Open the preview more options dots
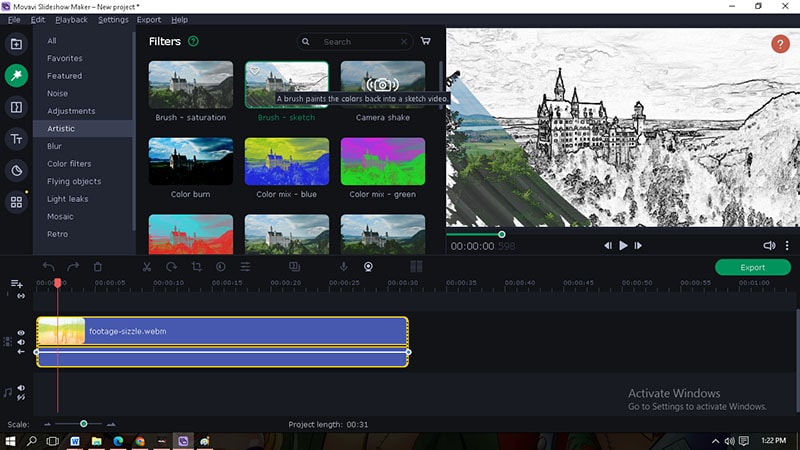Image resolution: width=800 pixels, height=450 pixels. coord(787,246)
